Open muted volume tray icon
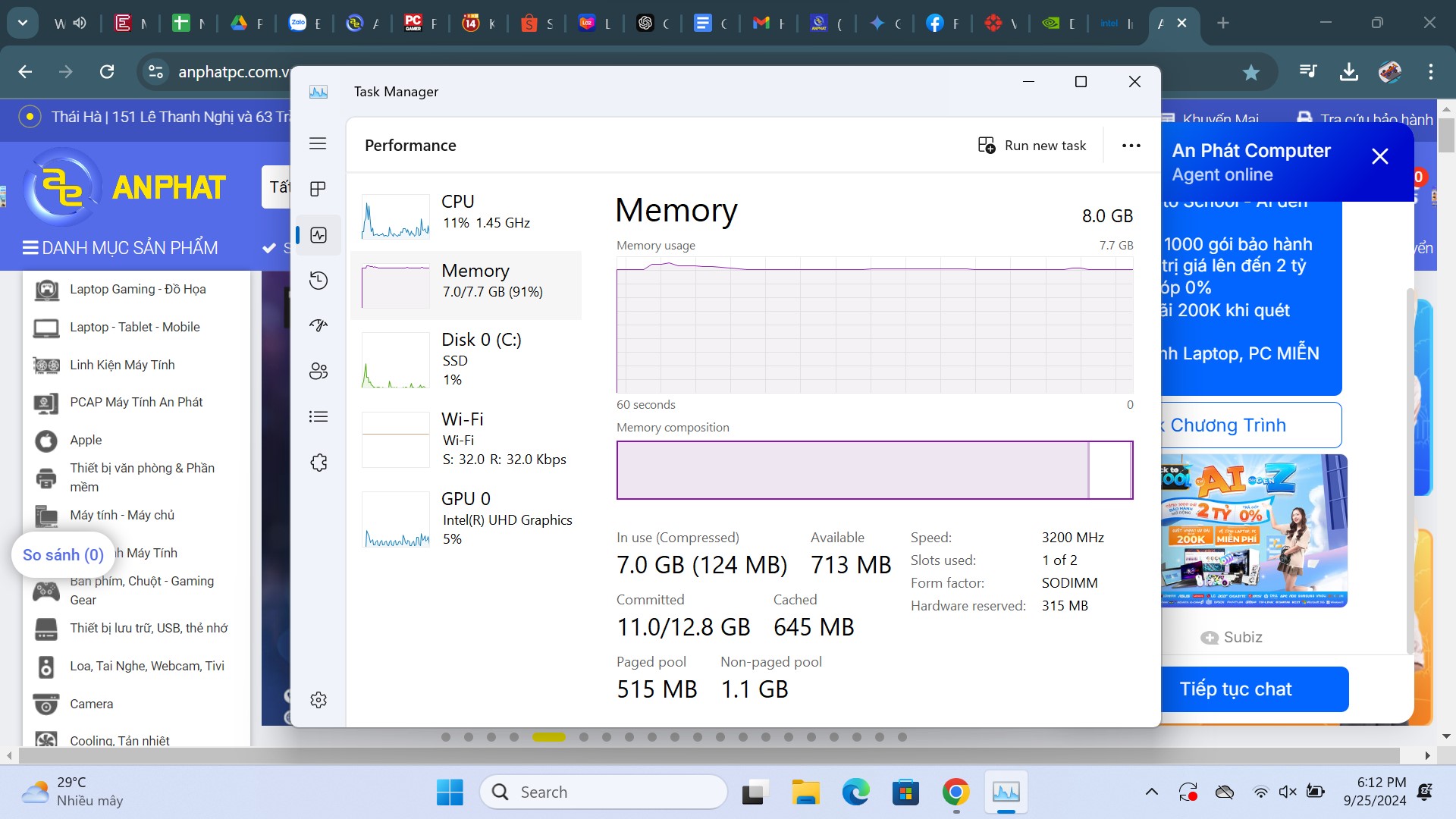The height and width of the screenshot is (819, 1456). pyautogui.click(x=1288, y=792)
